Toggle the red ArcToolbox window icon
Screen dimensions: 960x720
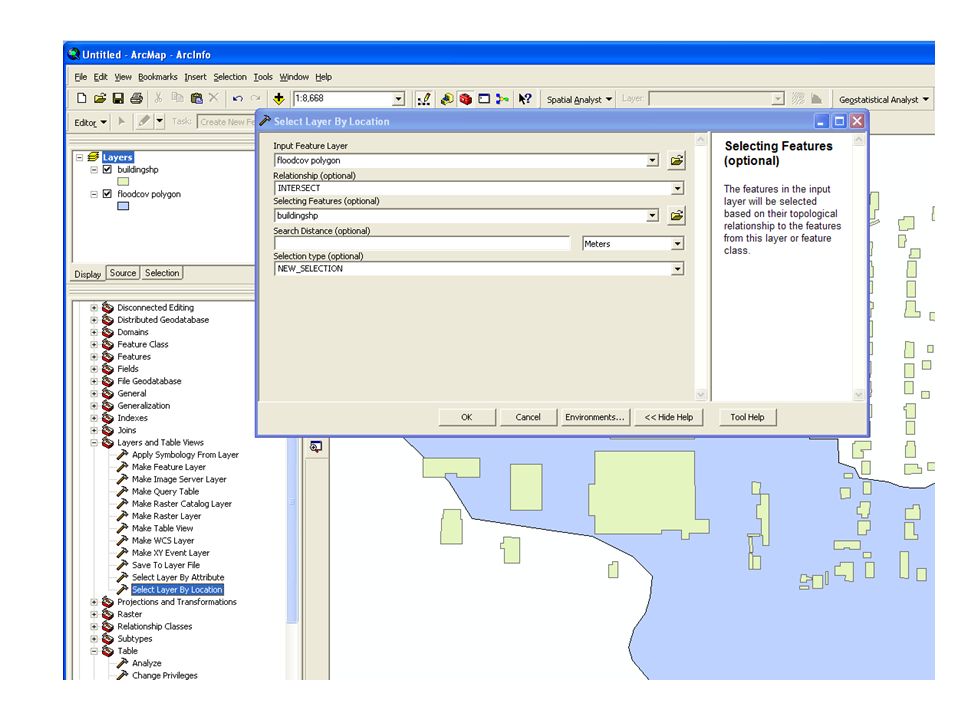click(466, 99)
